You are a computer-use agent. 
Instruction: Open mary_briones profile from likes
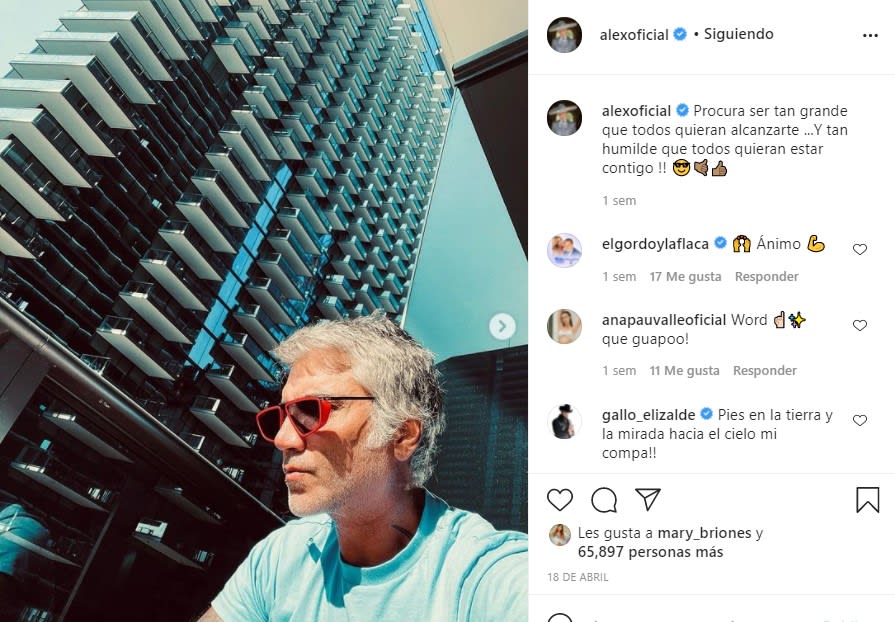(704, 533)
